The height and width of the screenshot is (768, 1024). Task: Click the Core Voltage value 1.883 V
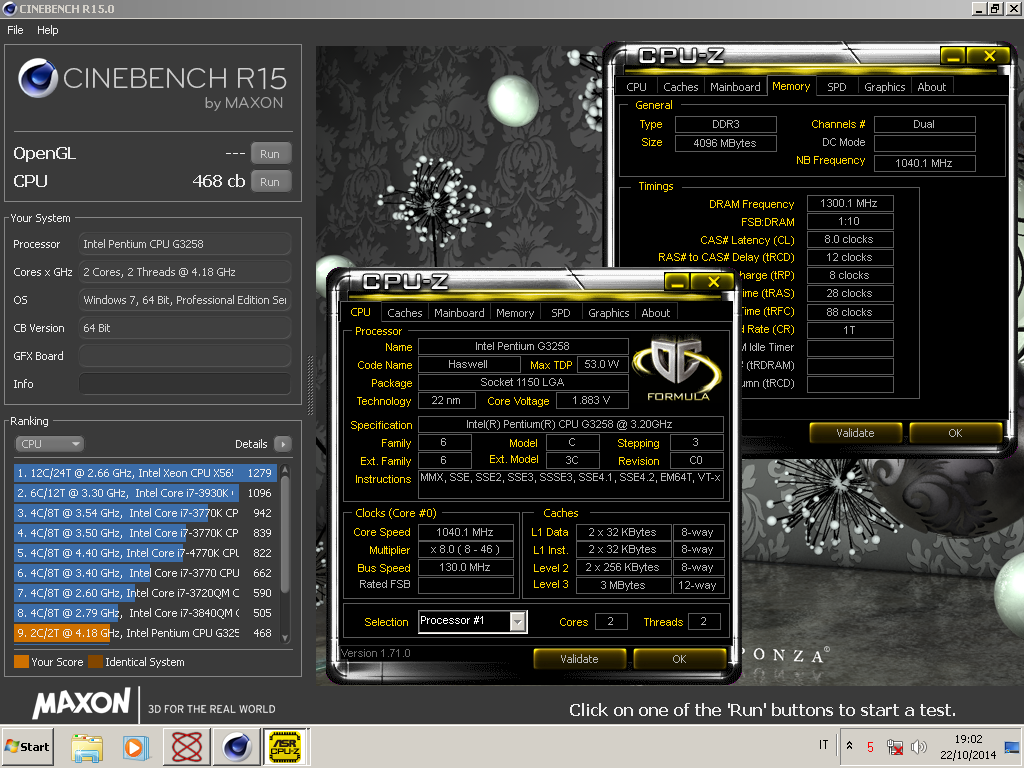[591, 400]
